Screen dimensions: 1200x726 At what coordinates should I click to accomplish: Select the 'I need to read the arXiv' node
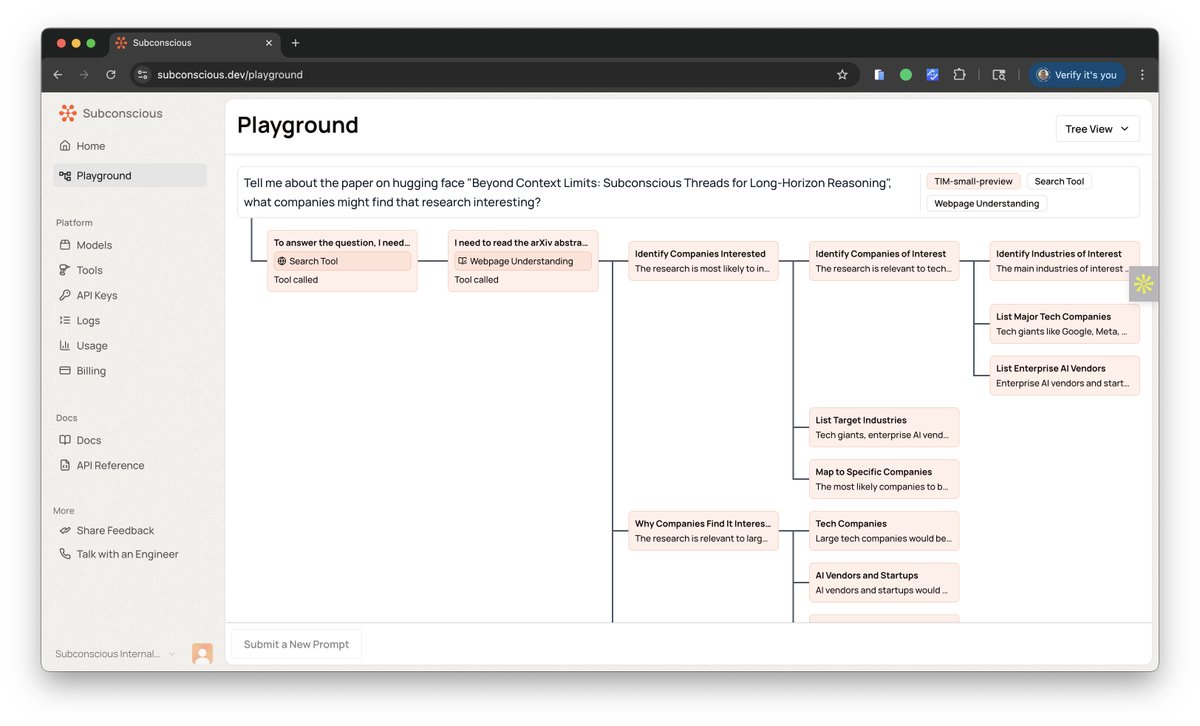pyautogui.click(x=523, y=261)
